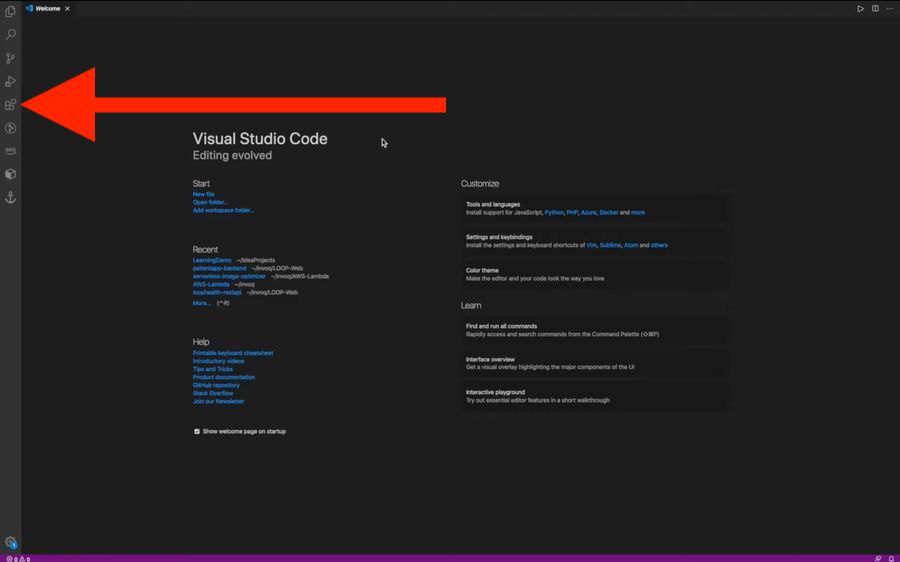Open Product documentation link
This screenshot has width=900, height=562.
point(224,377)
